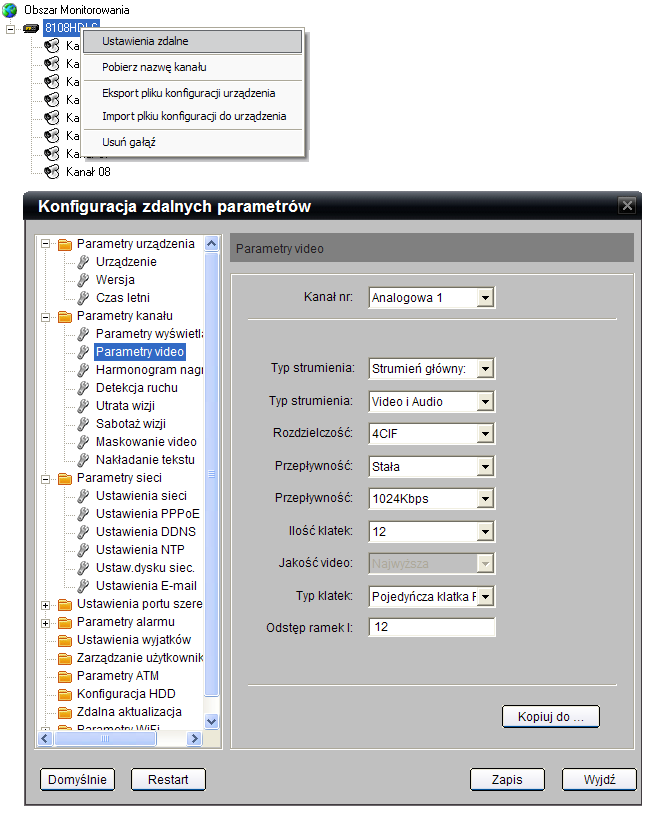Open the Strumień główny stream type dropdown
Viewport: 656px width, 817px height.
tap(485, 369)
